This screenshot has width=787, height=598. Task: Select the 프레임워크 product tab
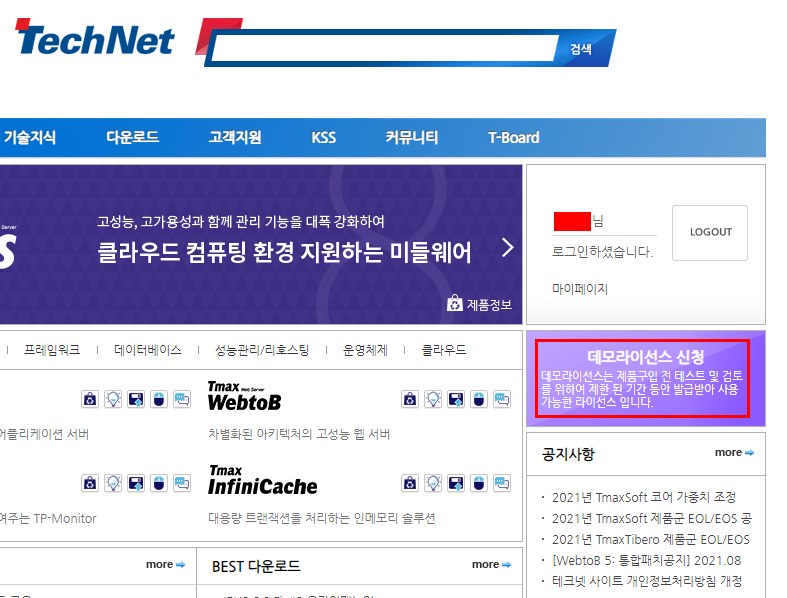pyautogui.click(x=52, y=350)
